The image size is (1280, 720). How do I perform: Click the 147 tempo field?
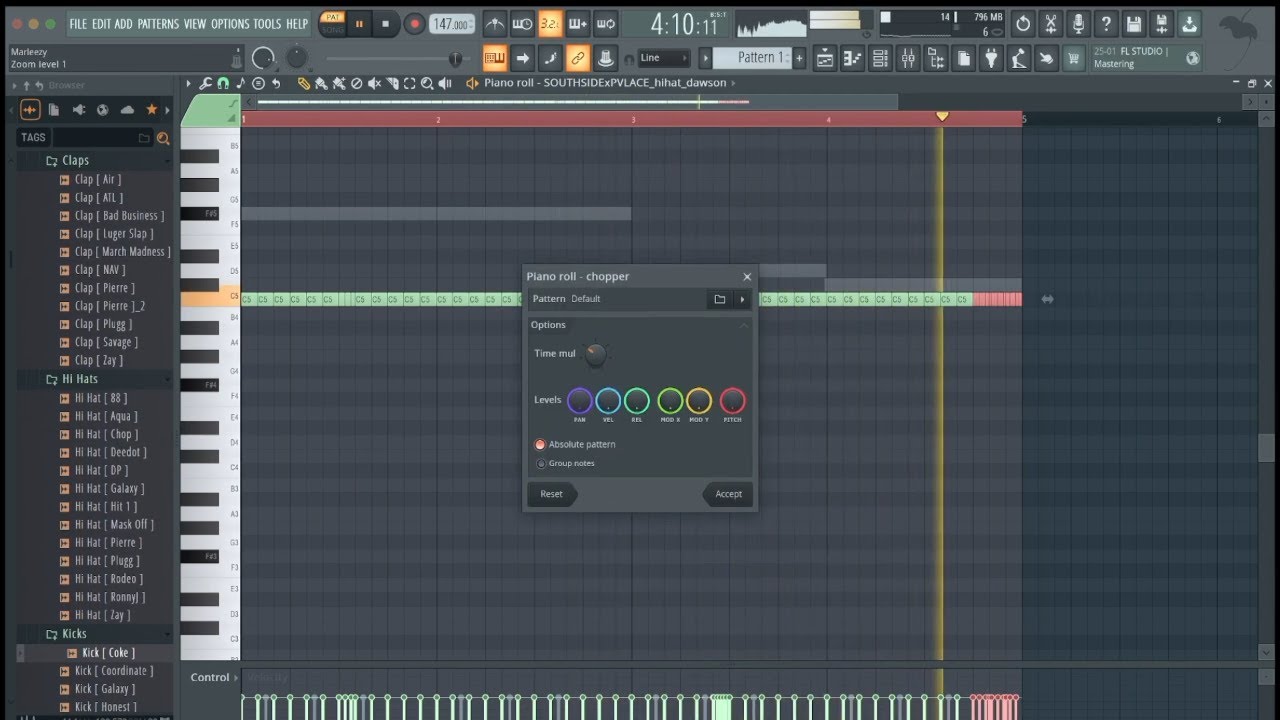(x=452, y=24)
